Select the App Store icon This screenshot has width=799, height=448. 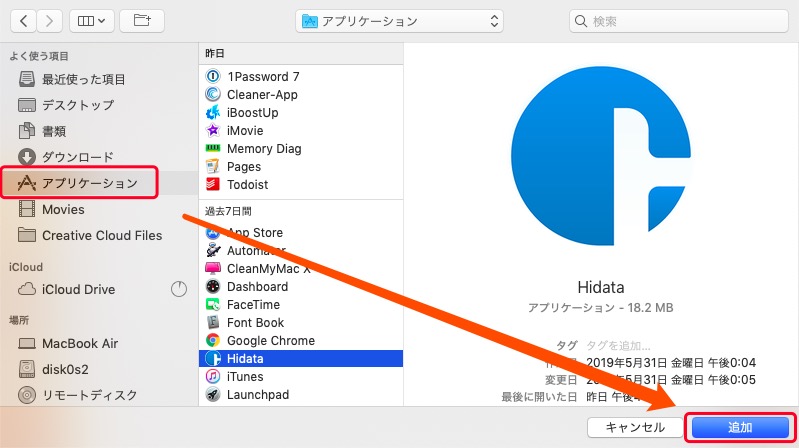tap(212, 232)
